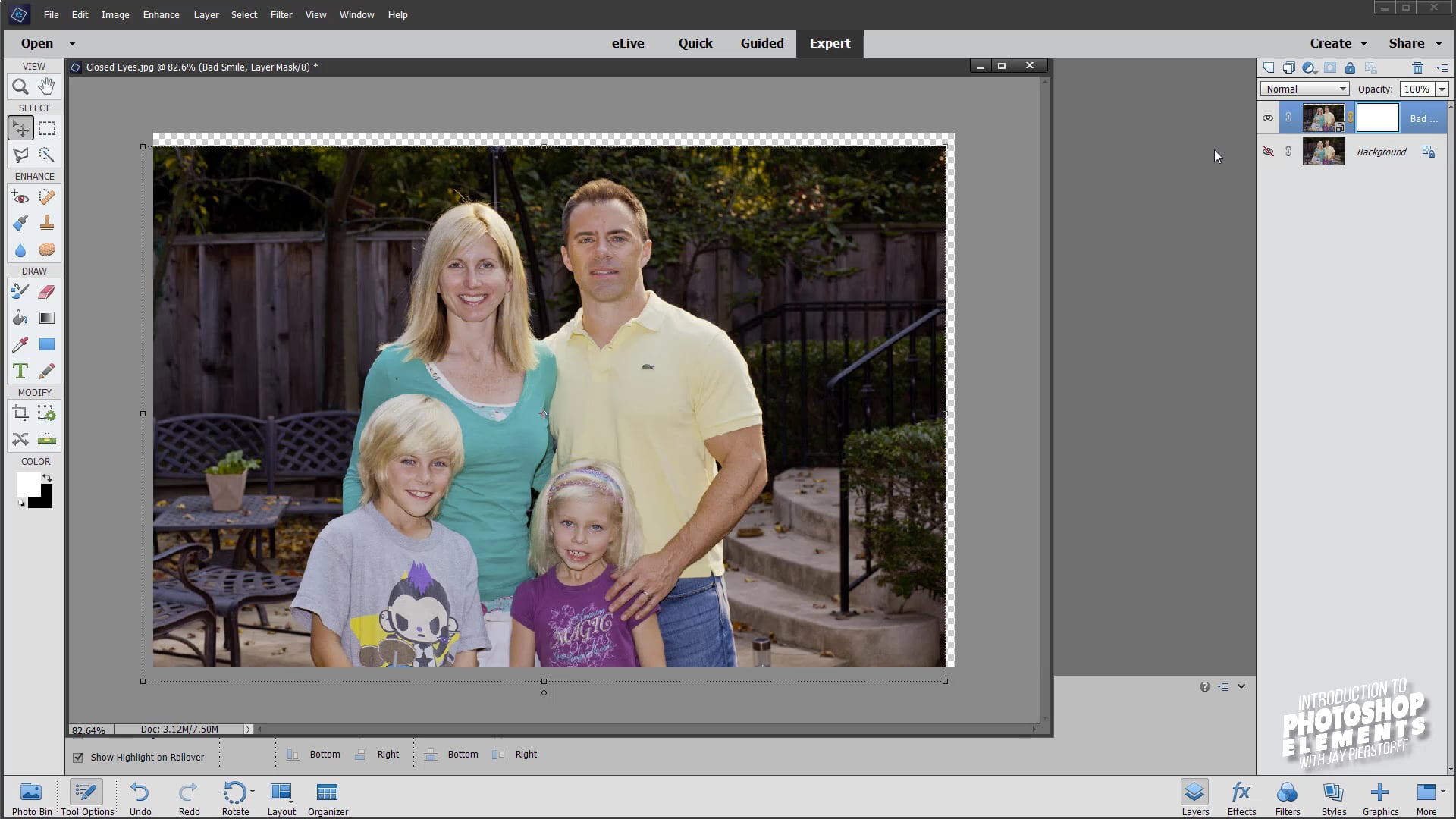Click the Undo button
The image size is (1456, 819).
[x=140, y=799]
